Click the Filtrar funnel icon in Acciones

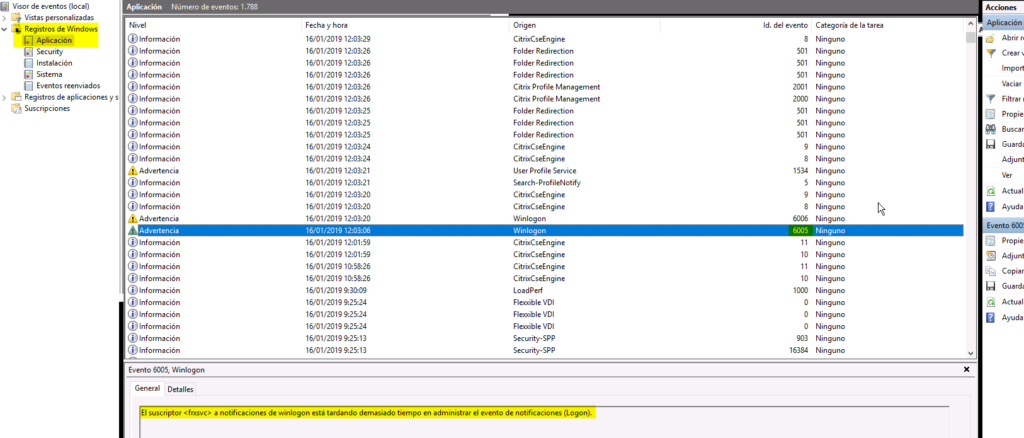pos(990,99)
